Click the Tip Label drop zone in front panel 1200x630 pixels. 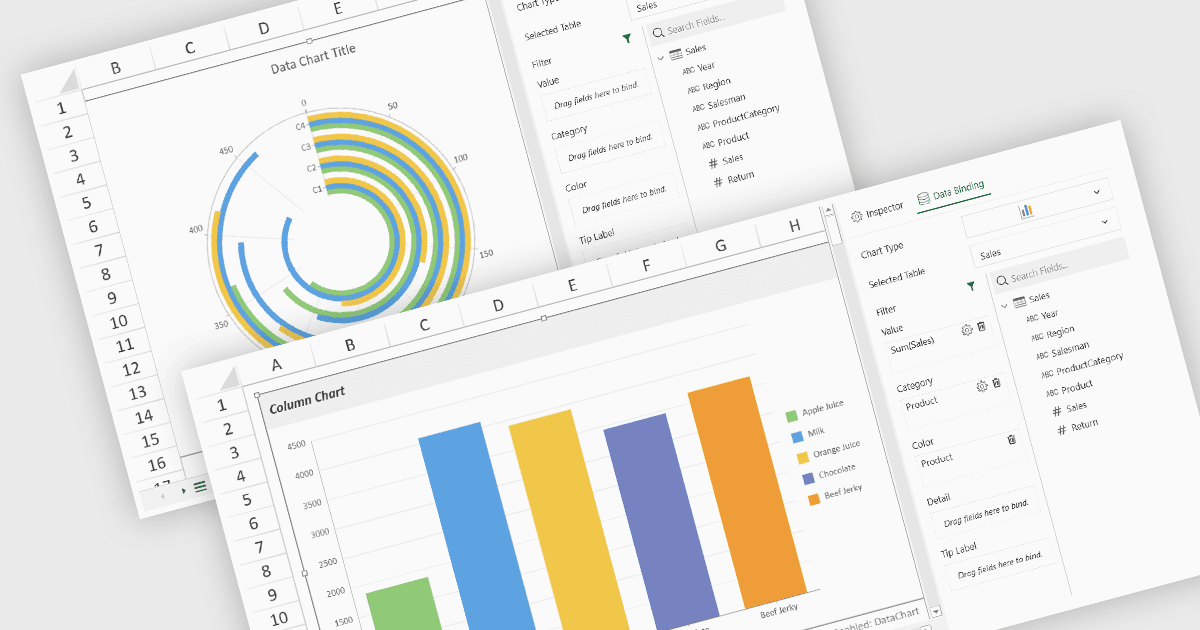[x=1000, y=565]
